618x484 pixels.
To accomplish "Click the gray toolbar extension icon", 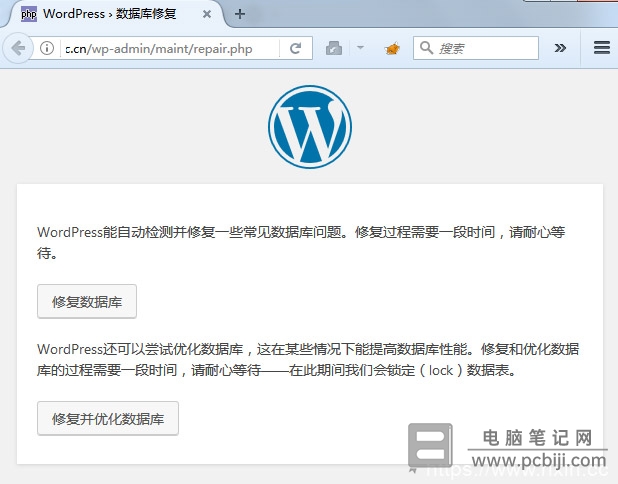I will point(334,48).
